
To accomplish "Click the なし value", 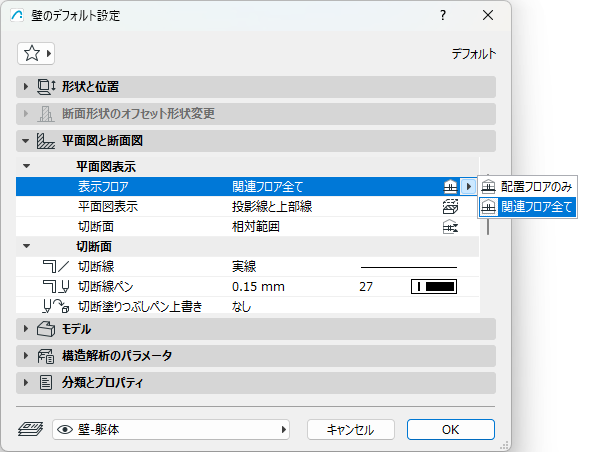I will click(x=242, y=307).
